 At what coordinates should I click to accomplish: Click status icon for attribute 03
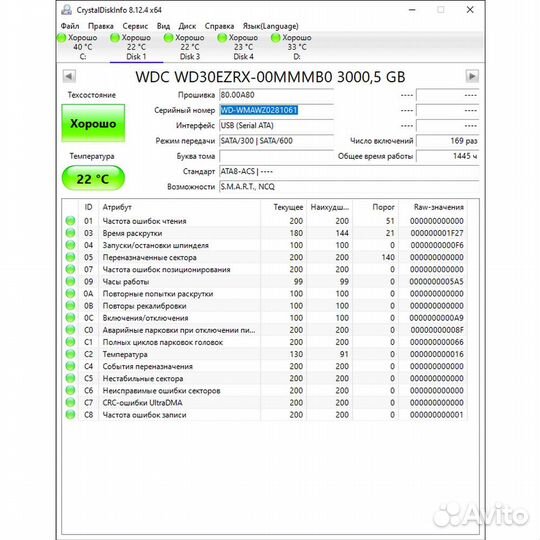coord(71,233)
